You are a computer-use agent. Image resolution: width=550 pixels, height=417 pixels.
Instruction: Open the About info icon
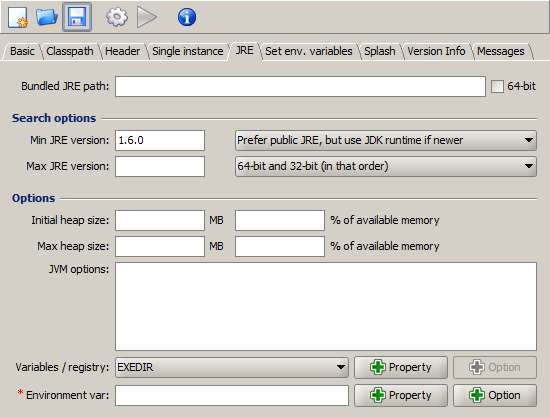187,17
